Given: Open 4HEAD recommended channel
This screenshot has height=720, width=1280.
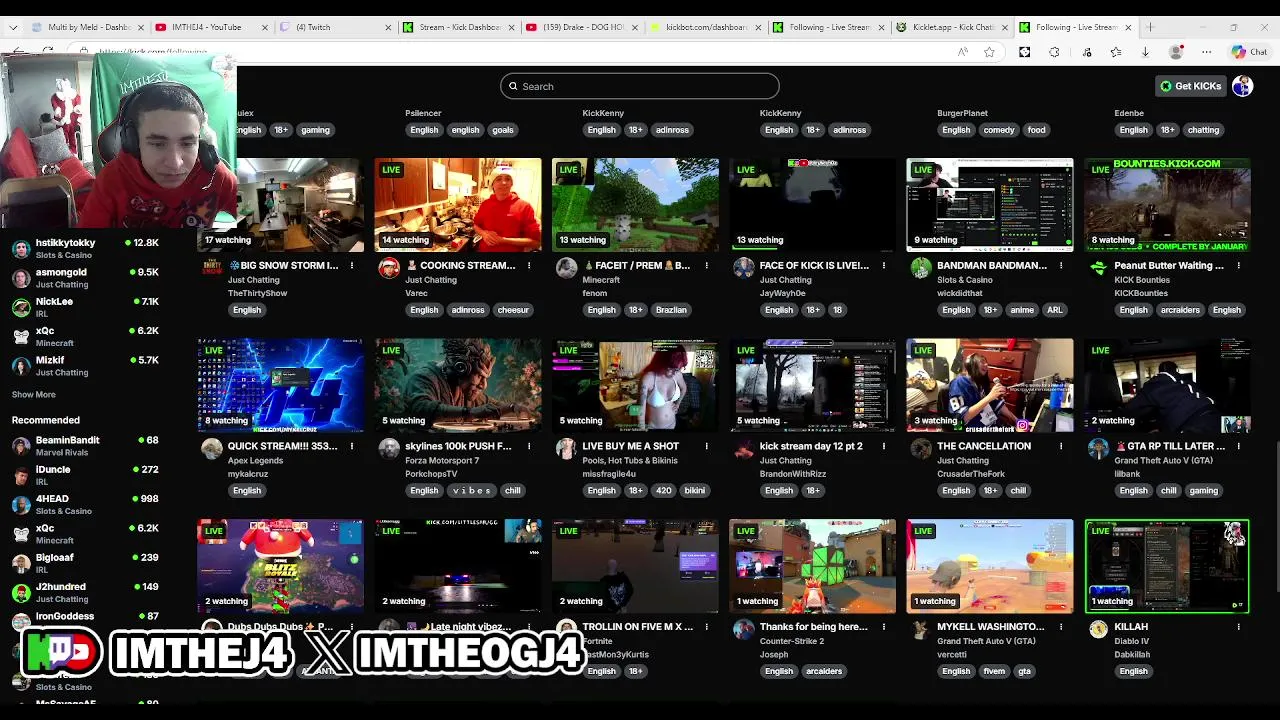Looking at the screenshot, I should (85, 504).
